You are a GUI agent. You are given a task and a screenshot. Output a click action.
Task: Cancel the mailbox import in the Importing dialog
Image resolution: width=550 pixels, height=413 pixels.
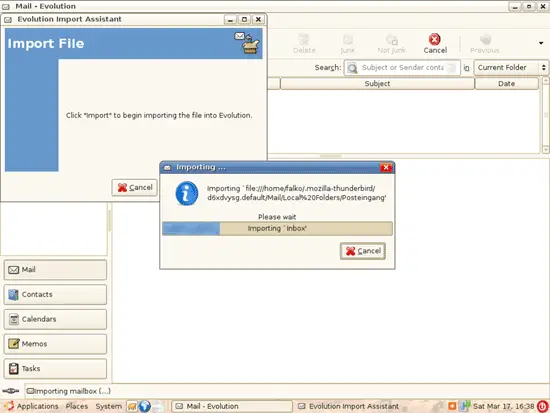(363, 251)
